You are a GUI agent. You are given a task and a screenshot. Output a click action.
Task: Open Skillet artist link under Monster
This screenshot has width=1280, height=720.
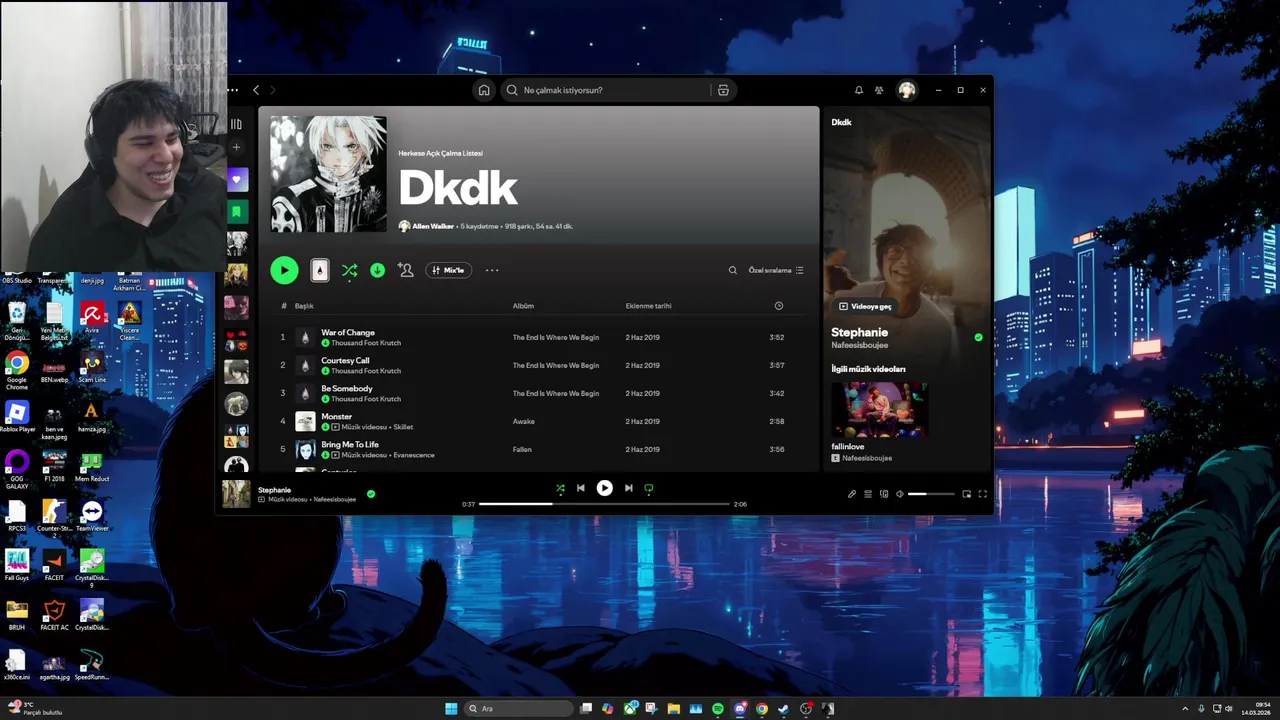coord(403,427)
